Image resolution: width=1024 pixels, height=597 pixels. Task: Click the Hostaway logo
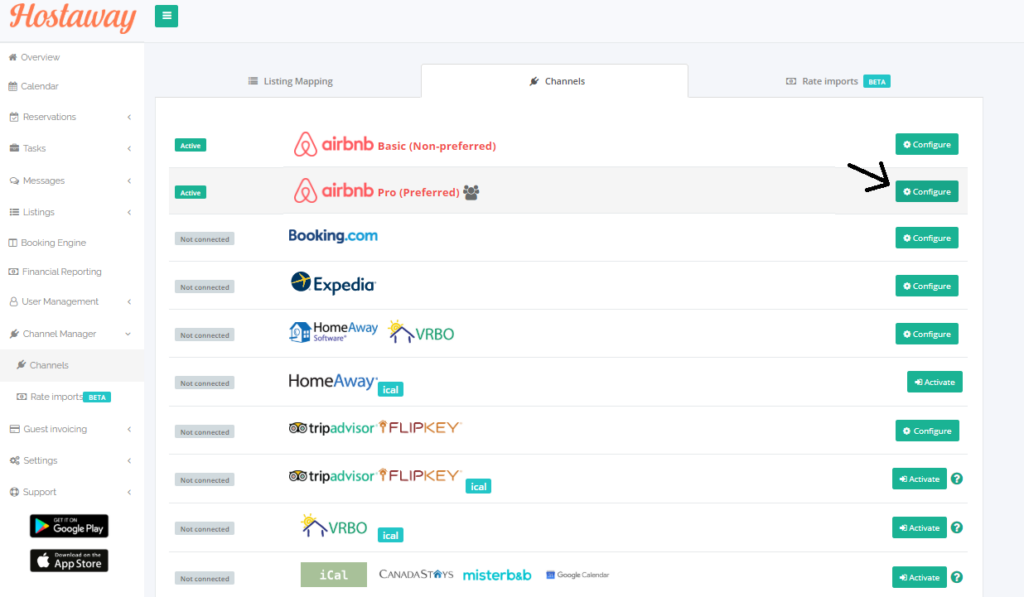[72, 17]
